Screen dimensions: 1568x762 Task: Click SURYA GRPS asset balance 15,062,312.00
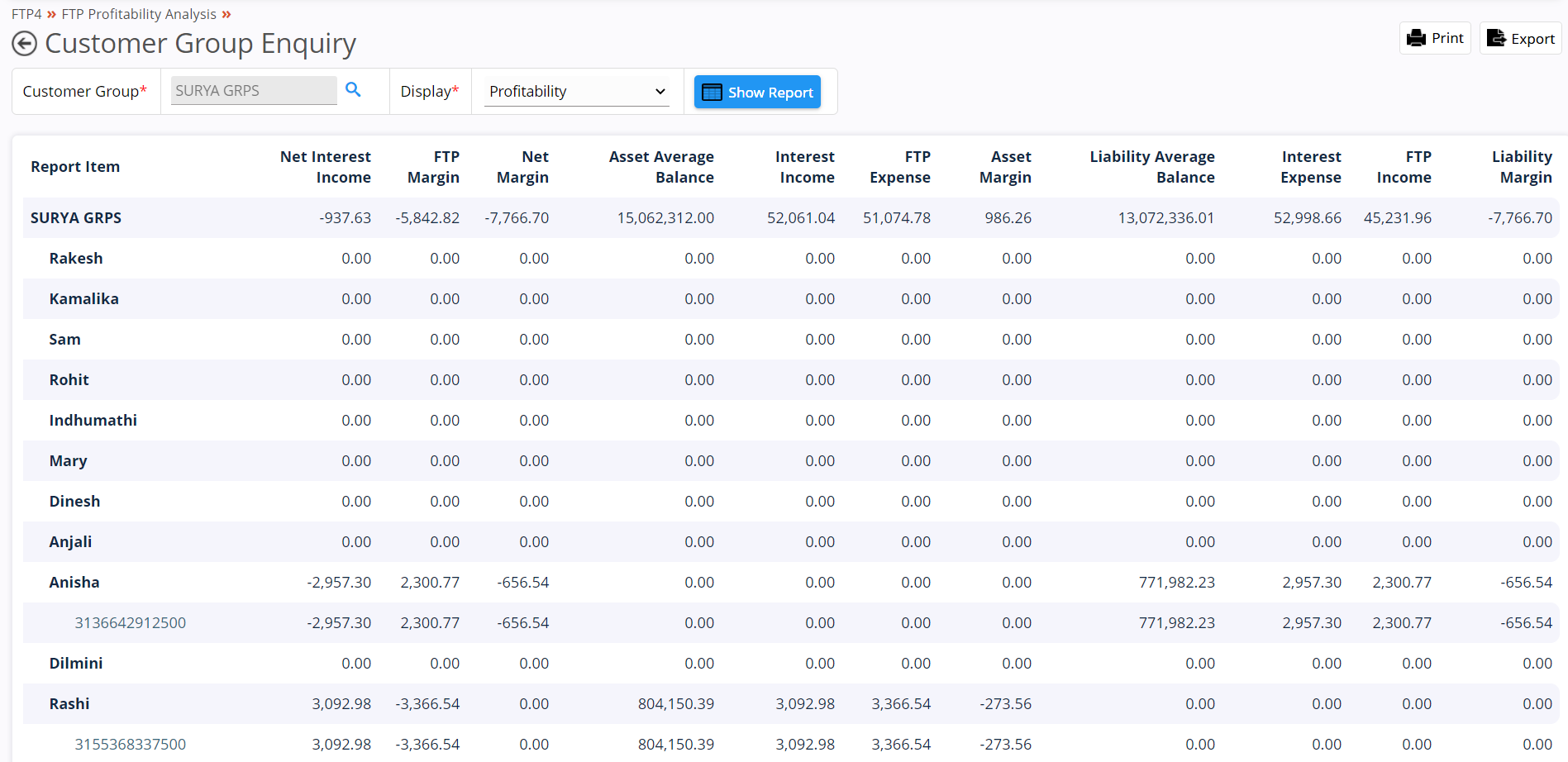coord(665,218)
